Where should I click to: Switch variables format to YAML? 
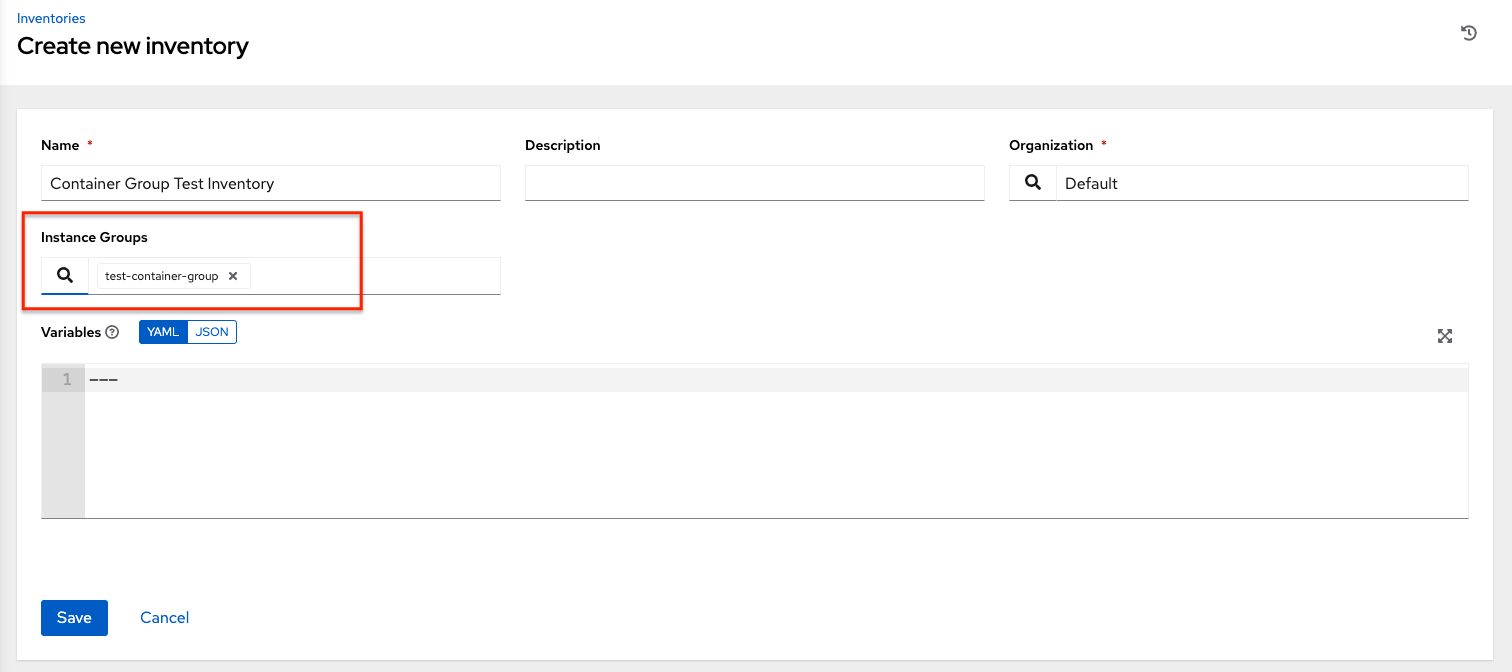coord(163,332)
